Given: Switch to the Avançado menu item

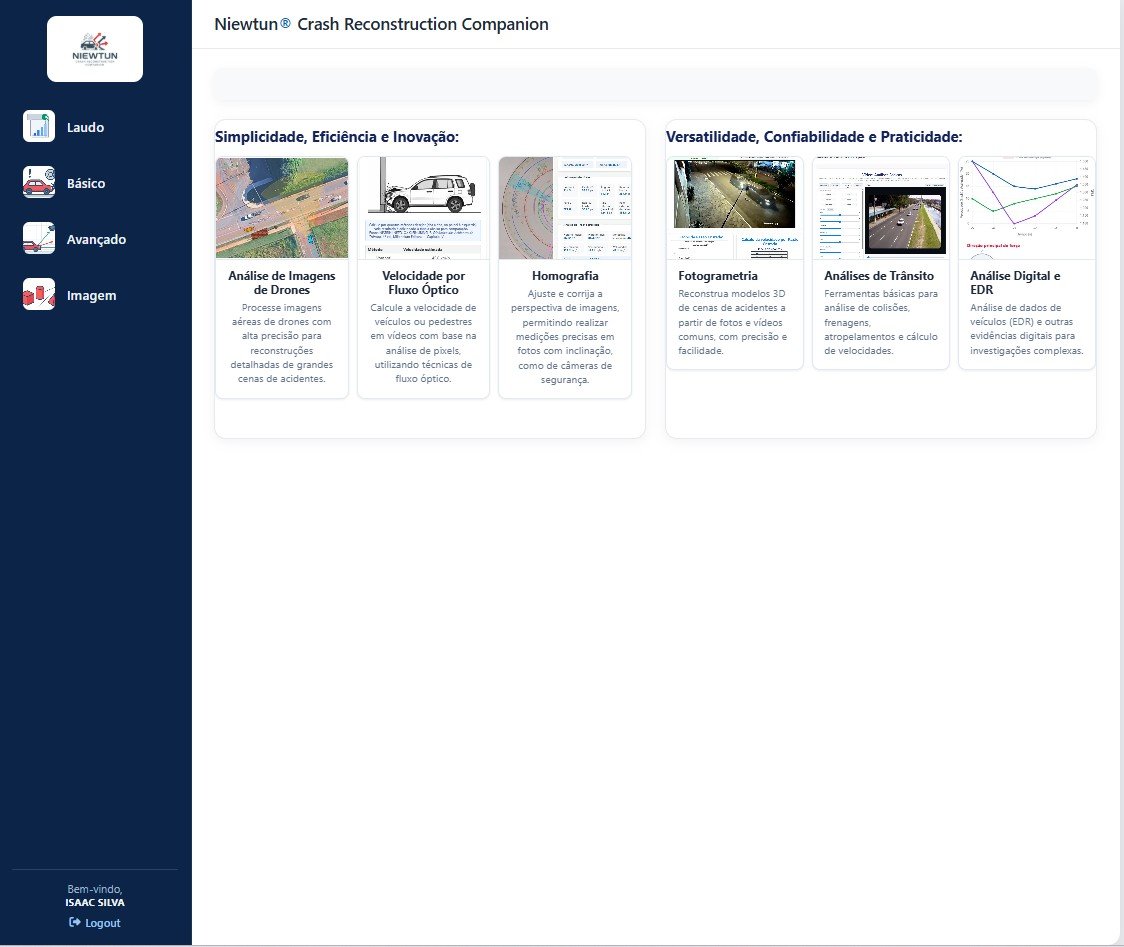Looking at the screenshot, I should point(96,239).
